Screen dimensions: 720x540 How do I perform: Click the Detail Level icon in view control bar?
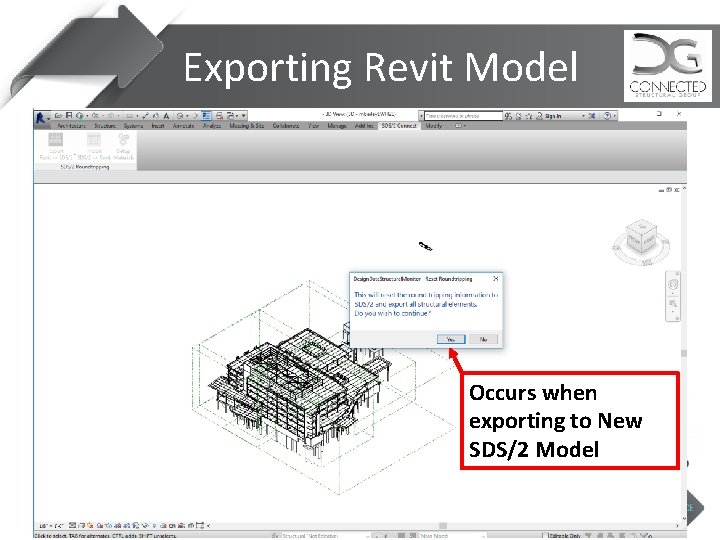point(73,526)
